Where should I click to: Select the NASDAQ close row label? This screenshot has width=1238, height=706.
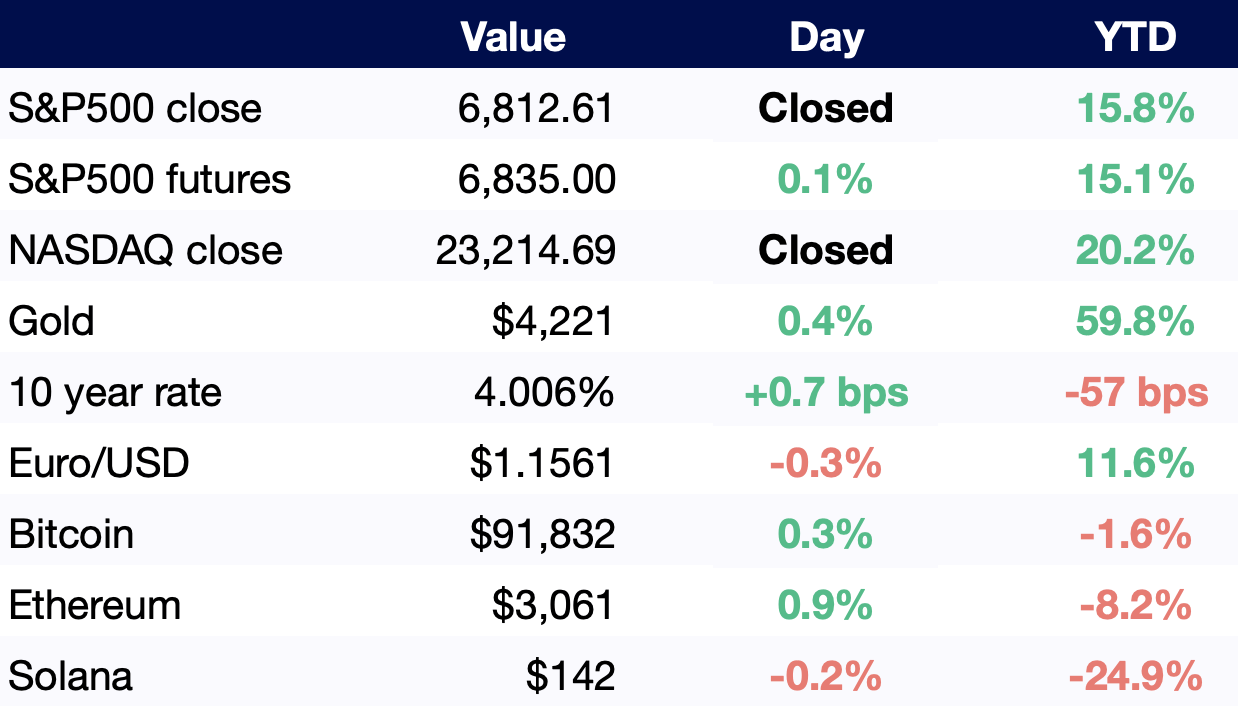coord(146,250)
